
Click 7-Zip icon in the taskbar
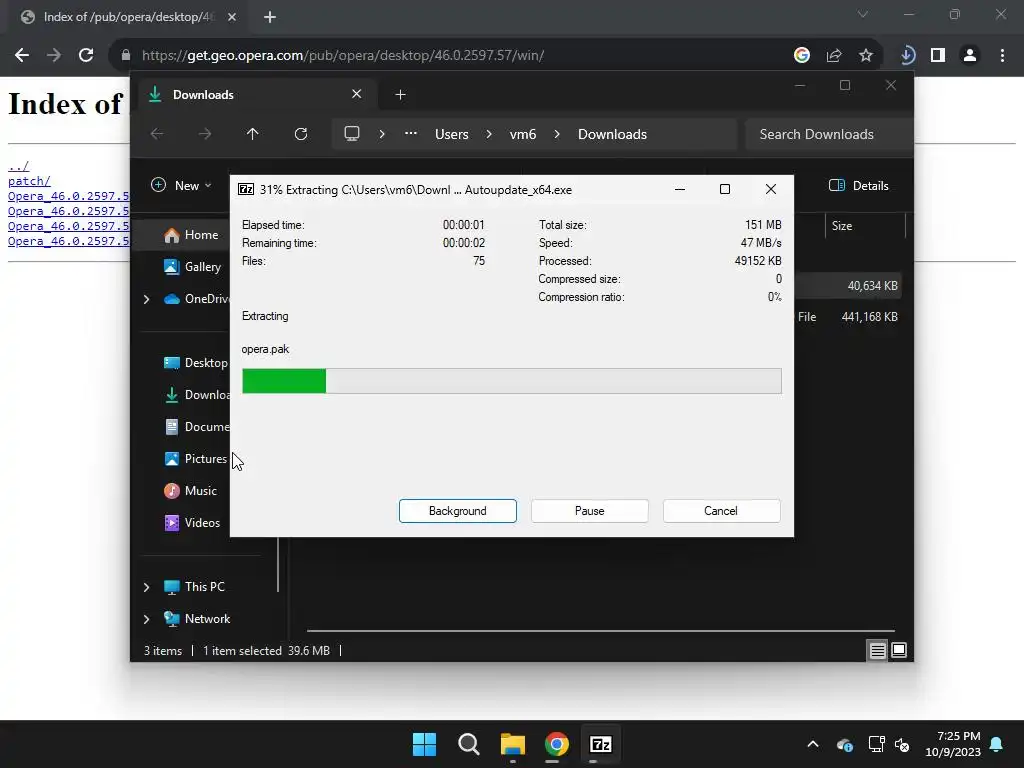click(600, 744)
